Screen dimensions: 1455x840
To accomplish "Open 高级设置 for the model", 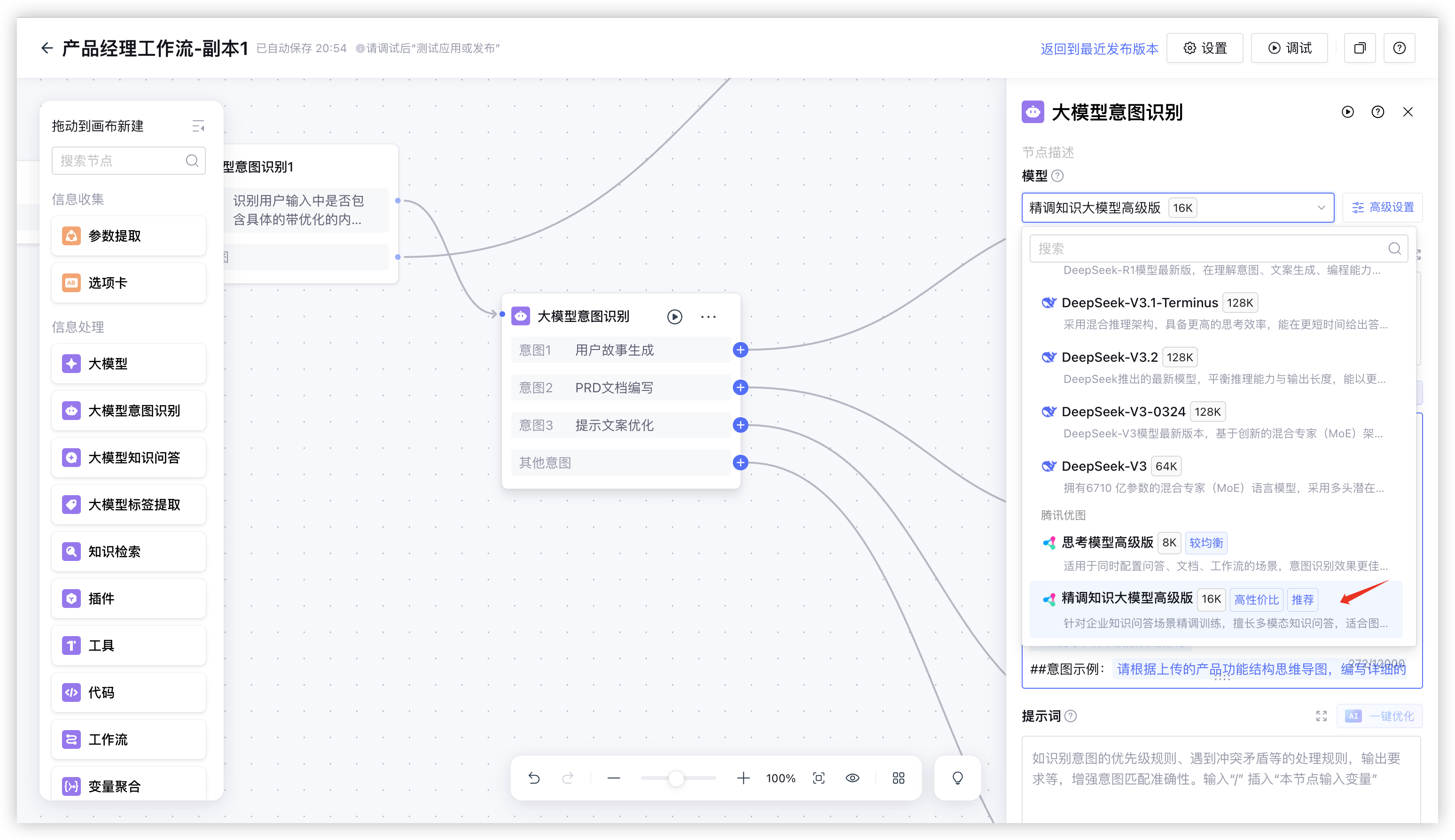I will point(1382,208).
